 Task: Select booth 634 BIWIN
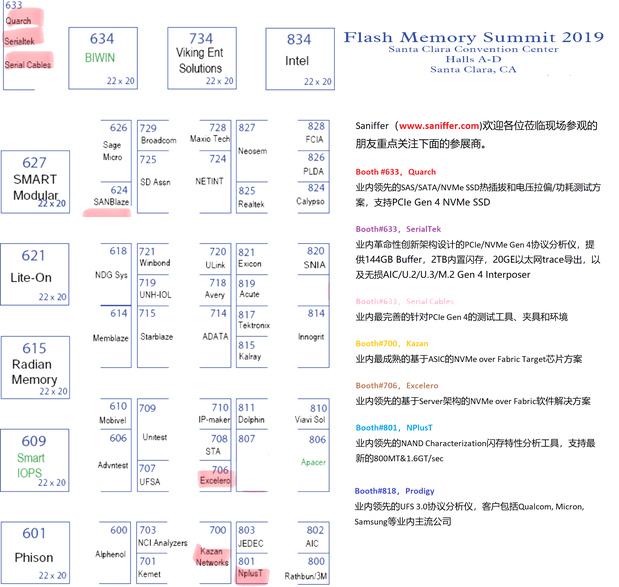(103, 58)
